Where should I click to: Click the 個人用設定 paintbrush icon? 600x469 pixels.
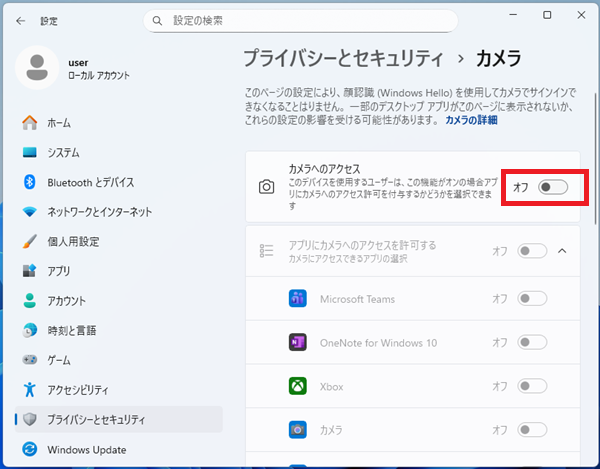[x=29, y=241]
